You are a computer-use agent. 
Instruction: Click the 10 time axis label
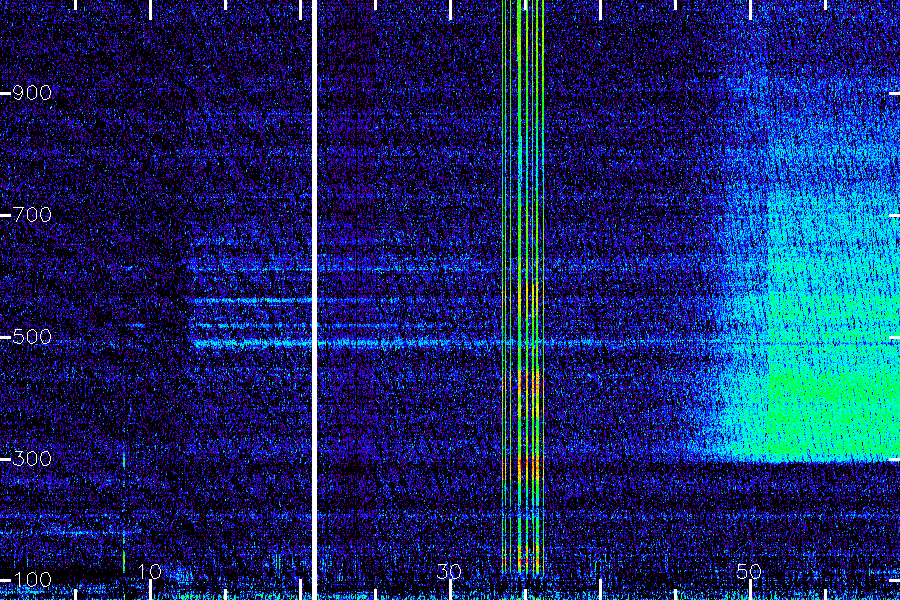click(150, 571)
